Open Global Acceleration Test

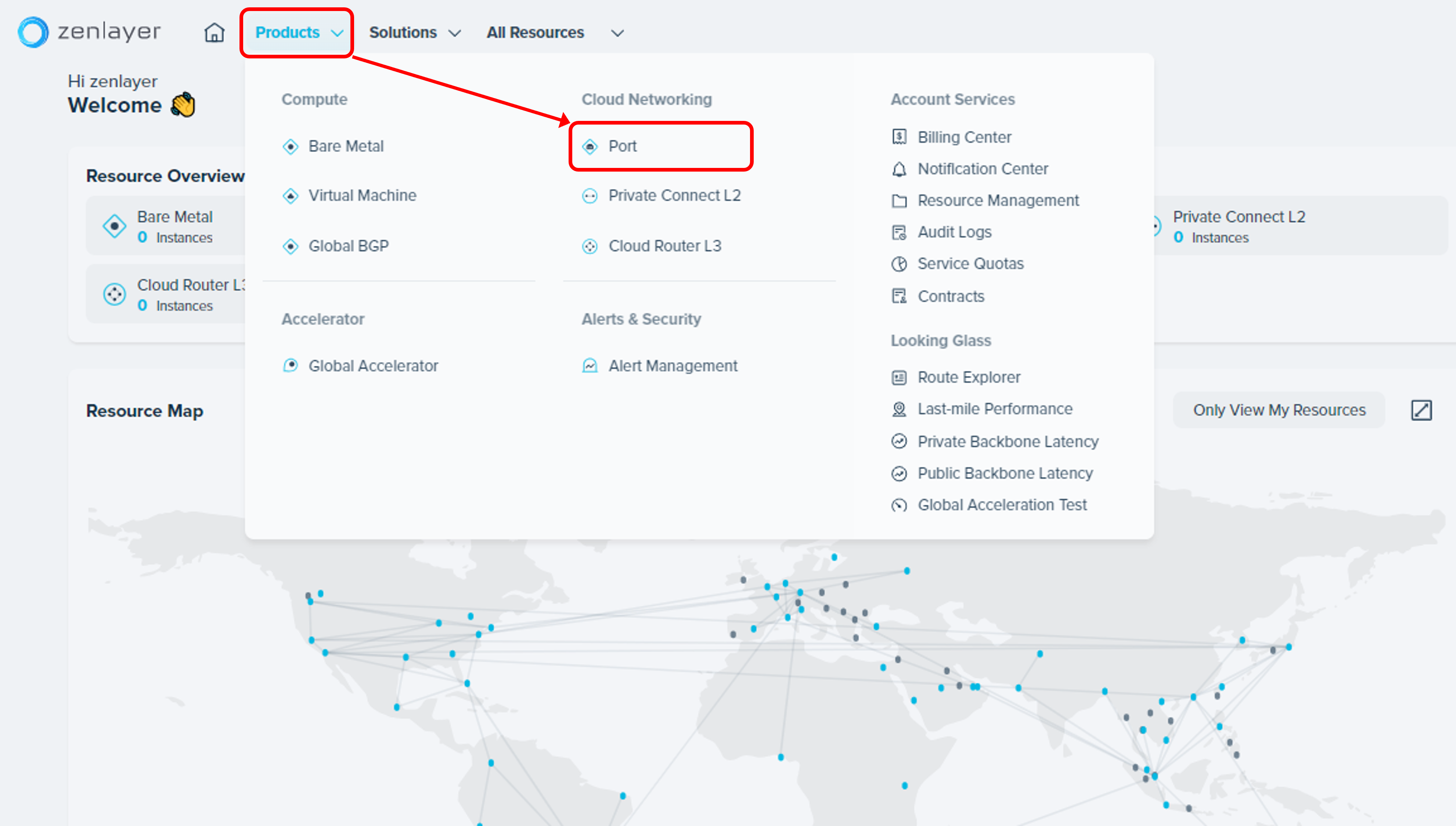(x=1002, y=505)
